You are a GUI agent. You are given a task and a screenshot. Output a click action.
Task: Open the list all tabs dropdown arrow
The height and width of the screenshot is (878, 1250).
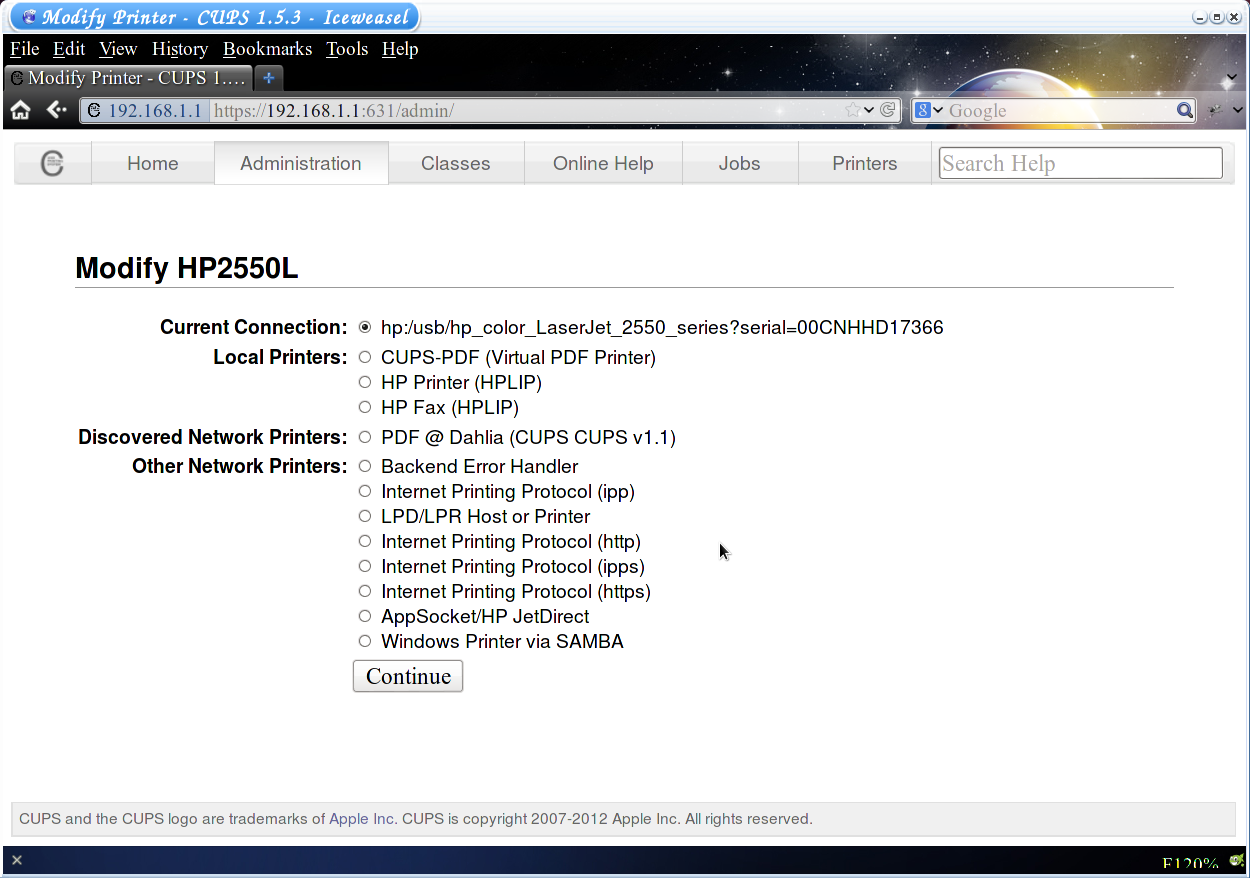pos(1232,78)
